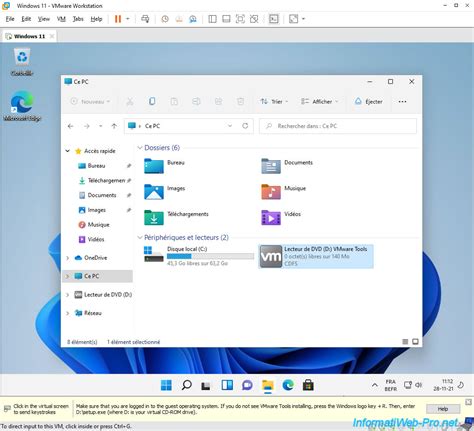Screen dimensions: 474x431
Task: Switch to details view in status bar
Action: pos(405,342)
